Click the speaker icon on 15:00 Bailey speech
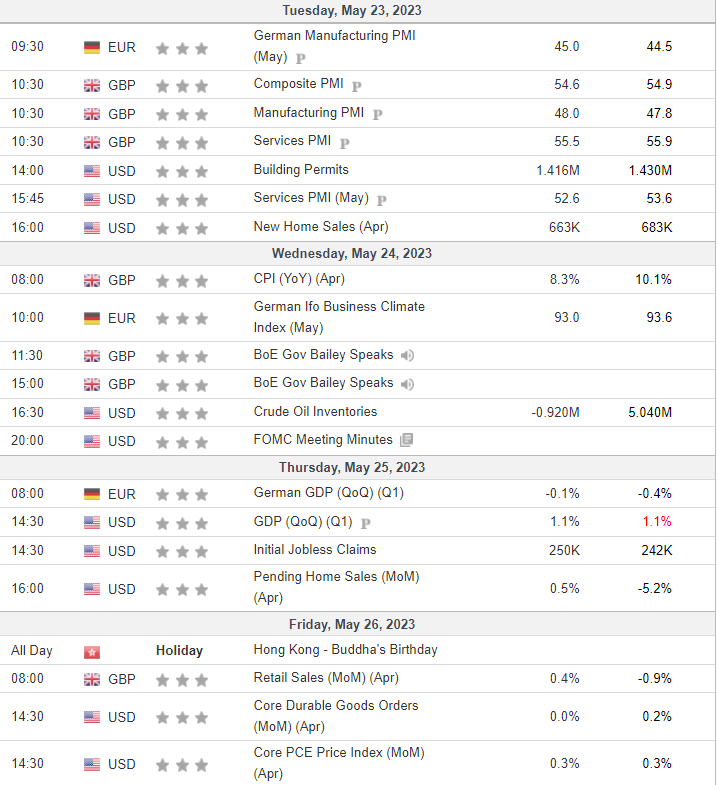This screenshot has height=785, width=718. tap(407, 384)
